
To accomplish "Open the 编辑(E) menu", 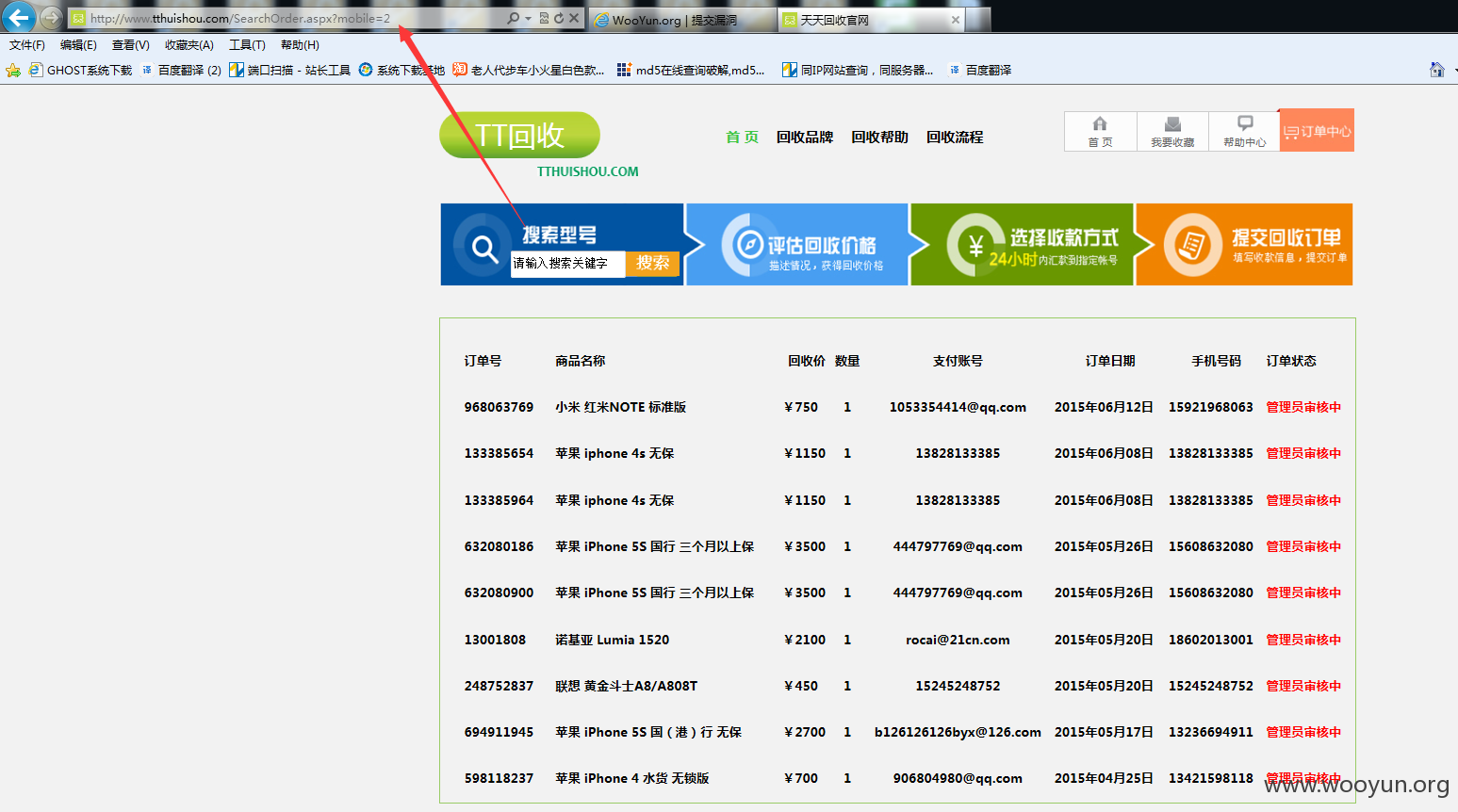I will 78,45.
